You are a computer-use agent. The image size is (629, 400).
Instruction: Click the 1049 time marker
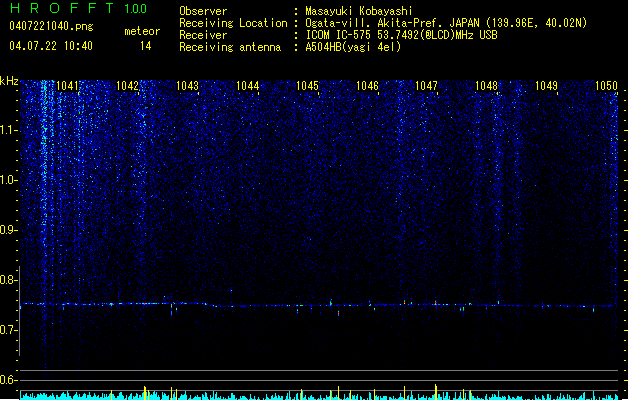(x=546, y=86)
